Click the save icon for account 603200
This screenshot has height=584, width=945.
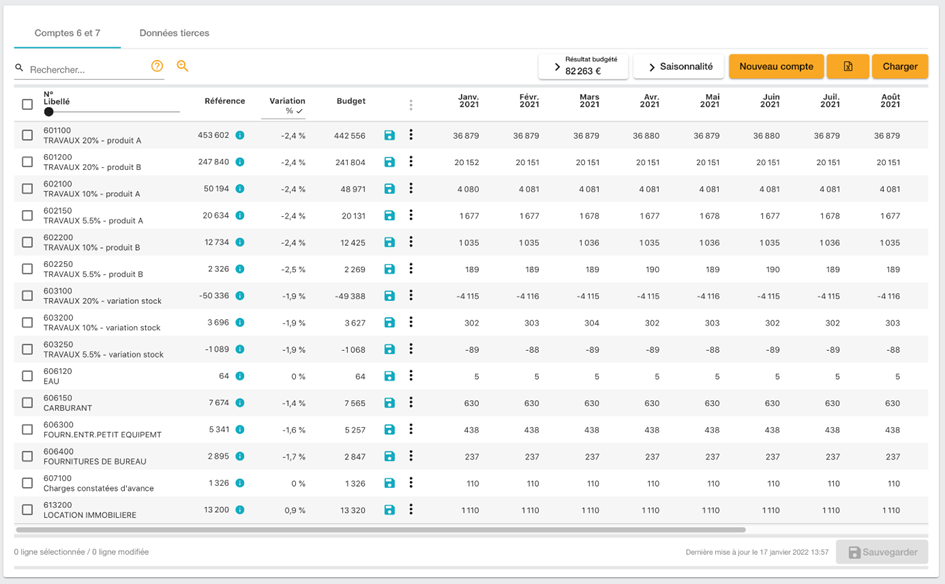point(389,322)
